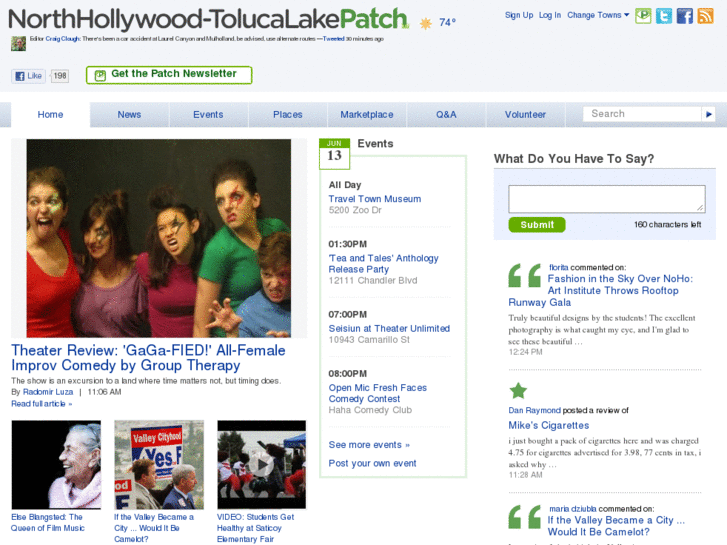Click the Log In link
The image size is (727, 545).
550,15
